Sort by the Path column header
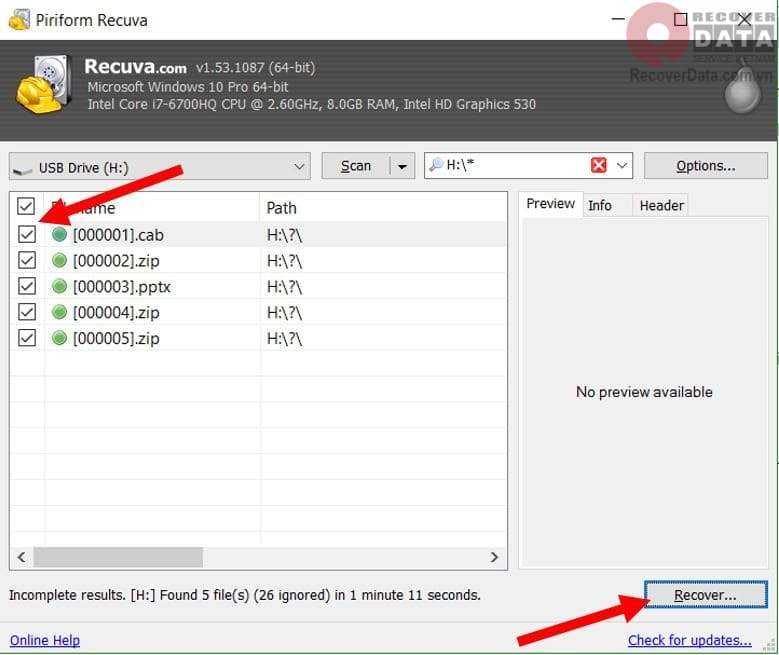Image resolution: width=779 pixels, height=655 pixels. pos(282,208)
